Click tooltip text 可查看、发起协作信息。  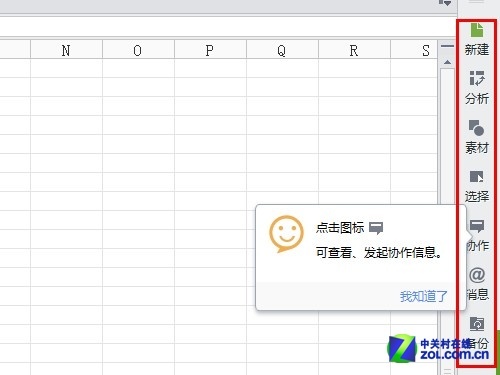tap(379, 253)
